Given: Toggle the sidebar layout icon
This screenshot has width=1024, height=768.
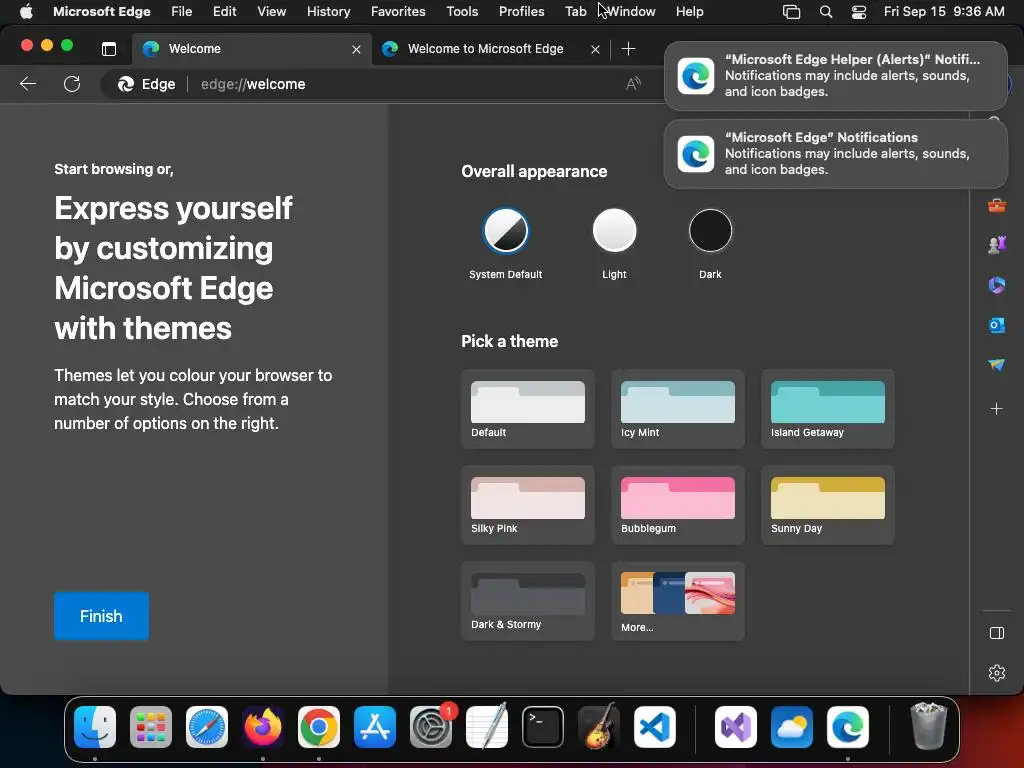Looking at the screenshot, I should [997, 633].
